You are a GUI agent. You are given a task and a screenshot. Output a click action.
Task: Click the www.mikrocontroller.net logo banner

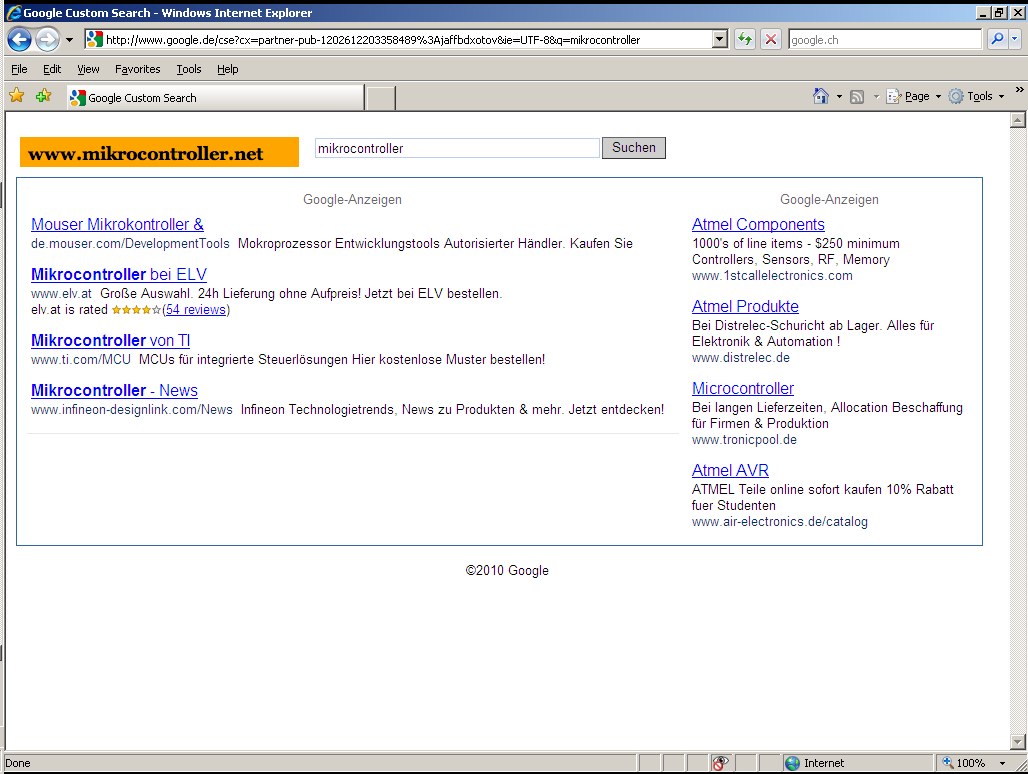pos(159,152)
